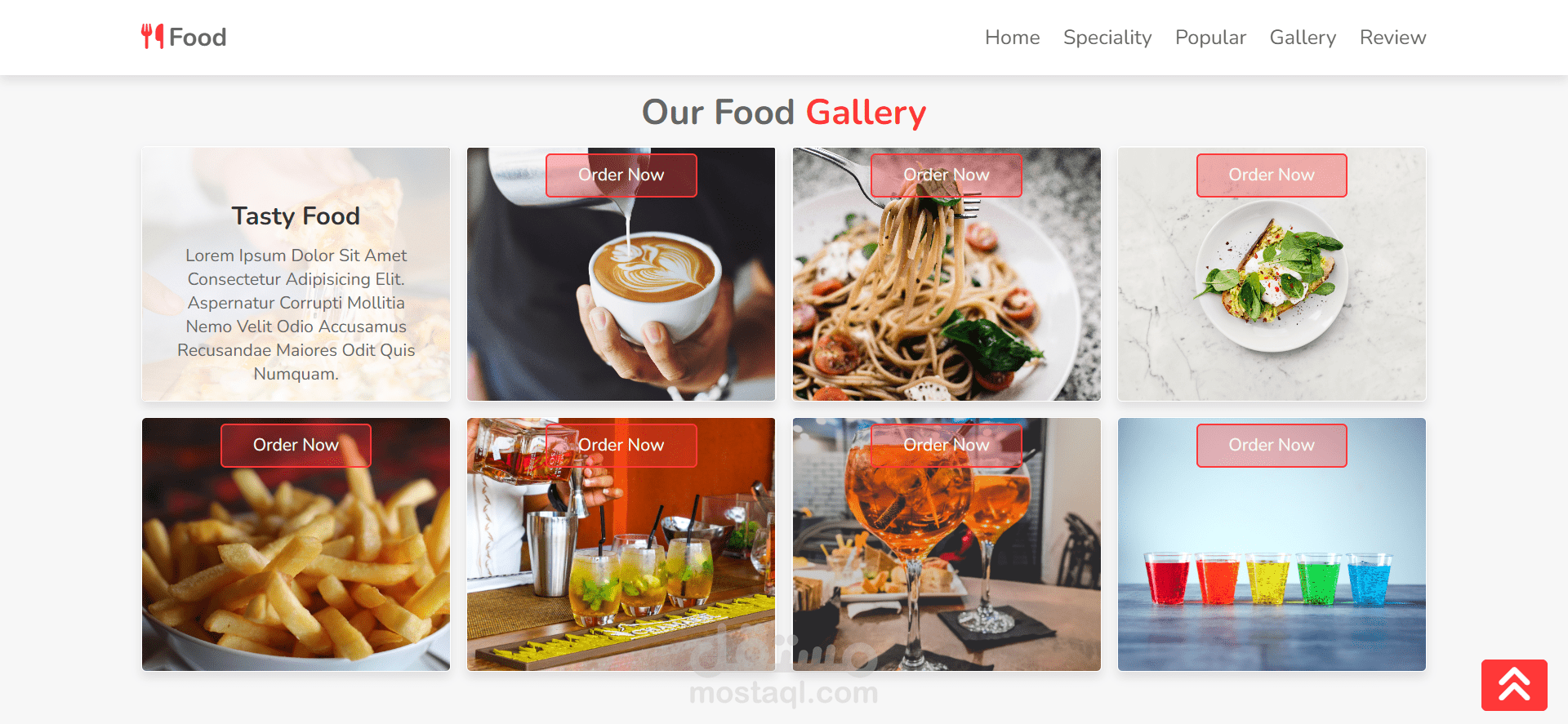
Task: Order Now on the latte coffee image
Action: click(x=621, y=175)
